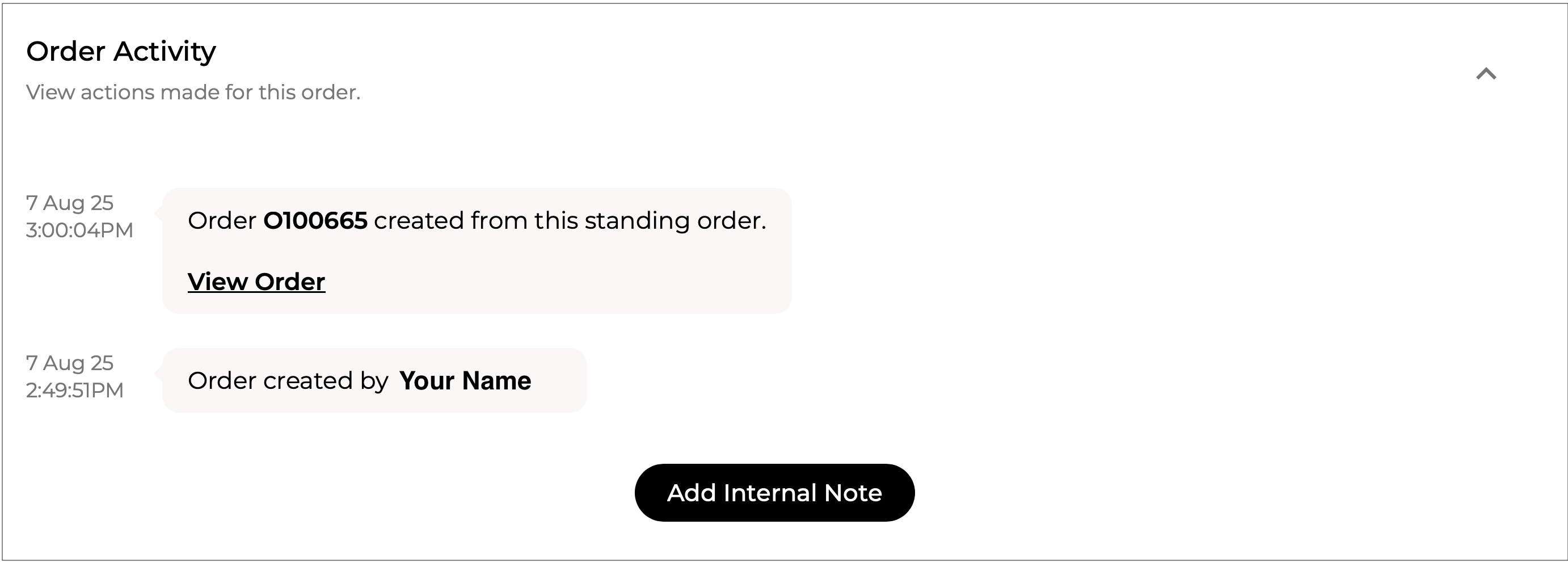Click the word 'Activity' in the section title

click(x=165, y=51)
